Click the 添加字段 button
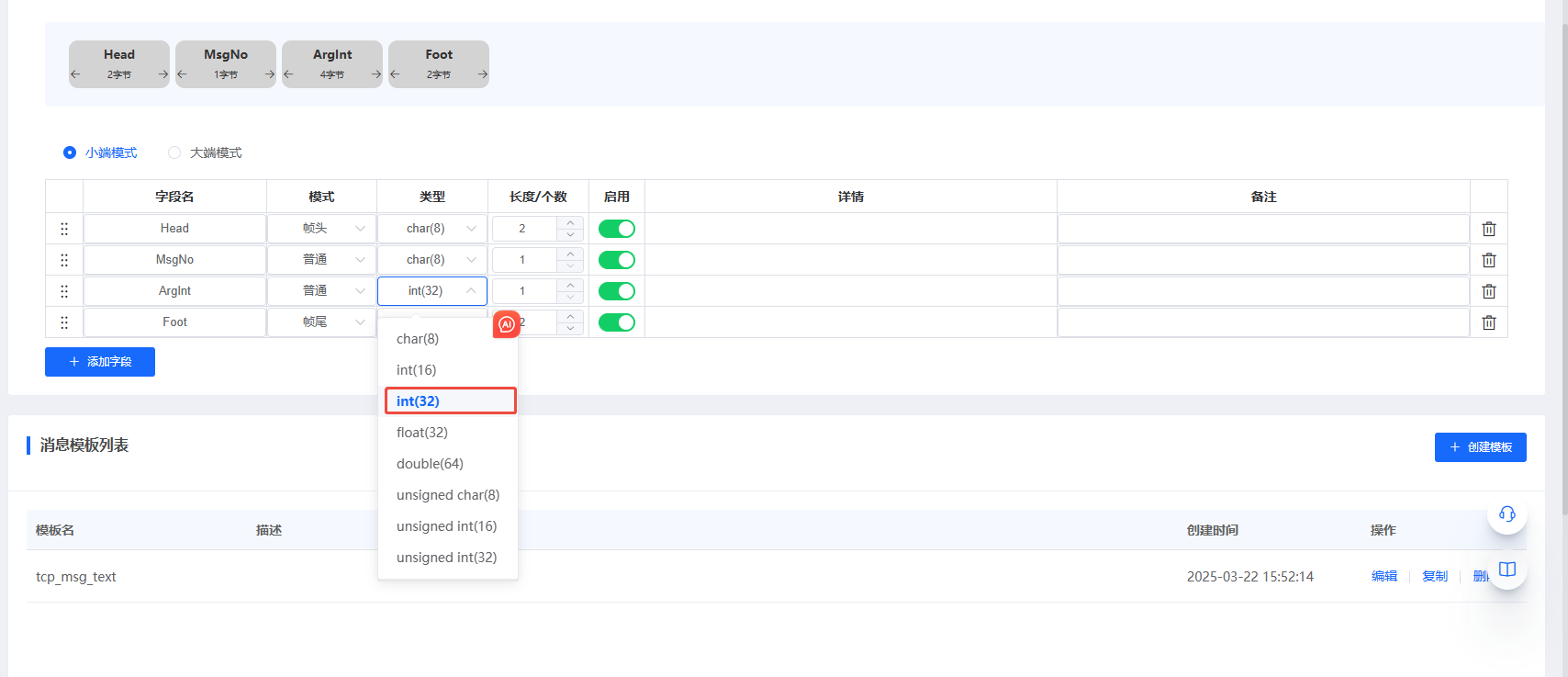Image resolution: width=1568 pixels, height=677 pixels. [100, 362]
